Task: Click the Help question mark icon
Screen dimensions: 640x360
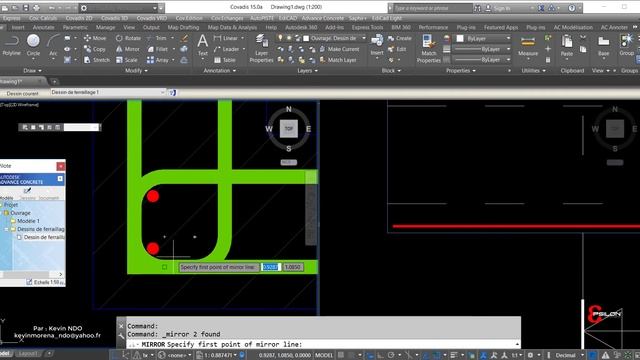Action: tap(572, 8)
